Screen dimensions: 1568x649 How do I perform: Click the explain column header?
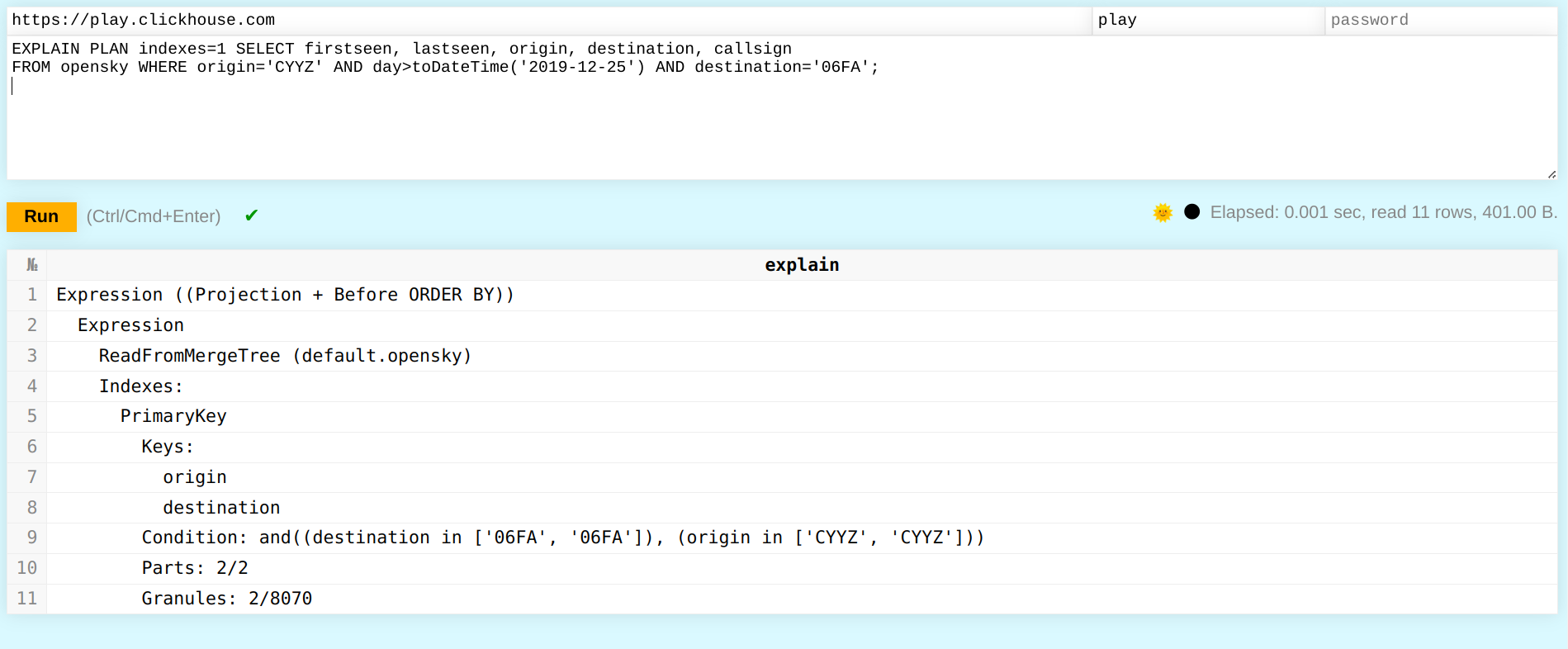[801, 265]
